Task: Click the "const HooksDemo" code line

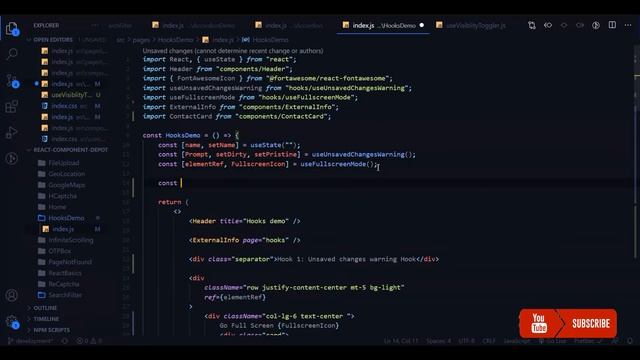Action: pos(191,136)
